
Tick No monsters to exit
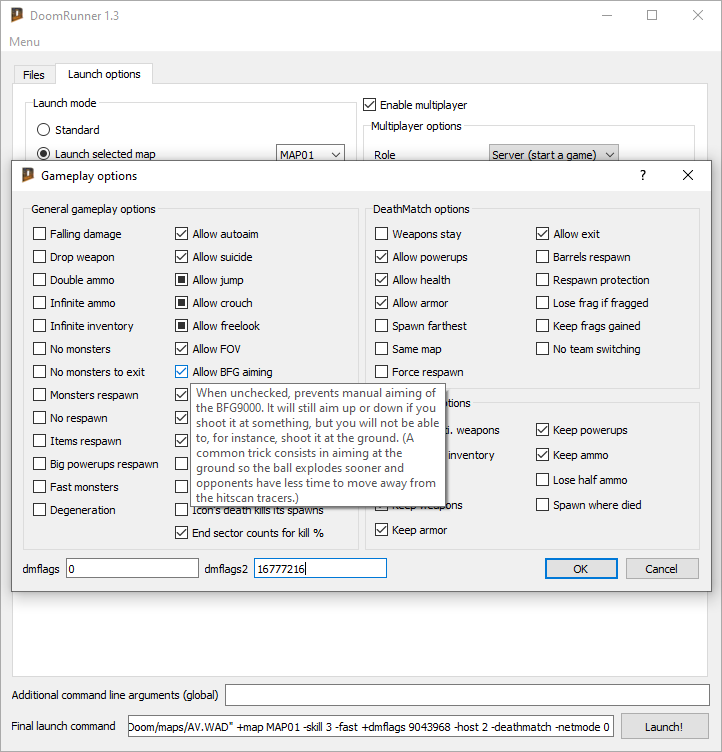pyautogui.click(x=39, y=372)
